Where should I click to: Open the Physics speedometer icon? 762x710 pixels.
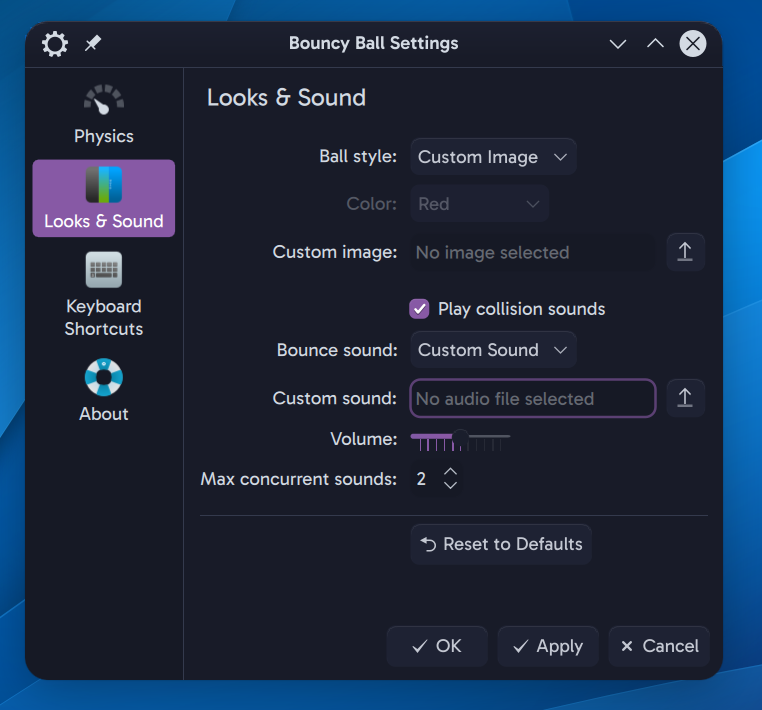[x=104, y=101]
